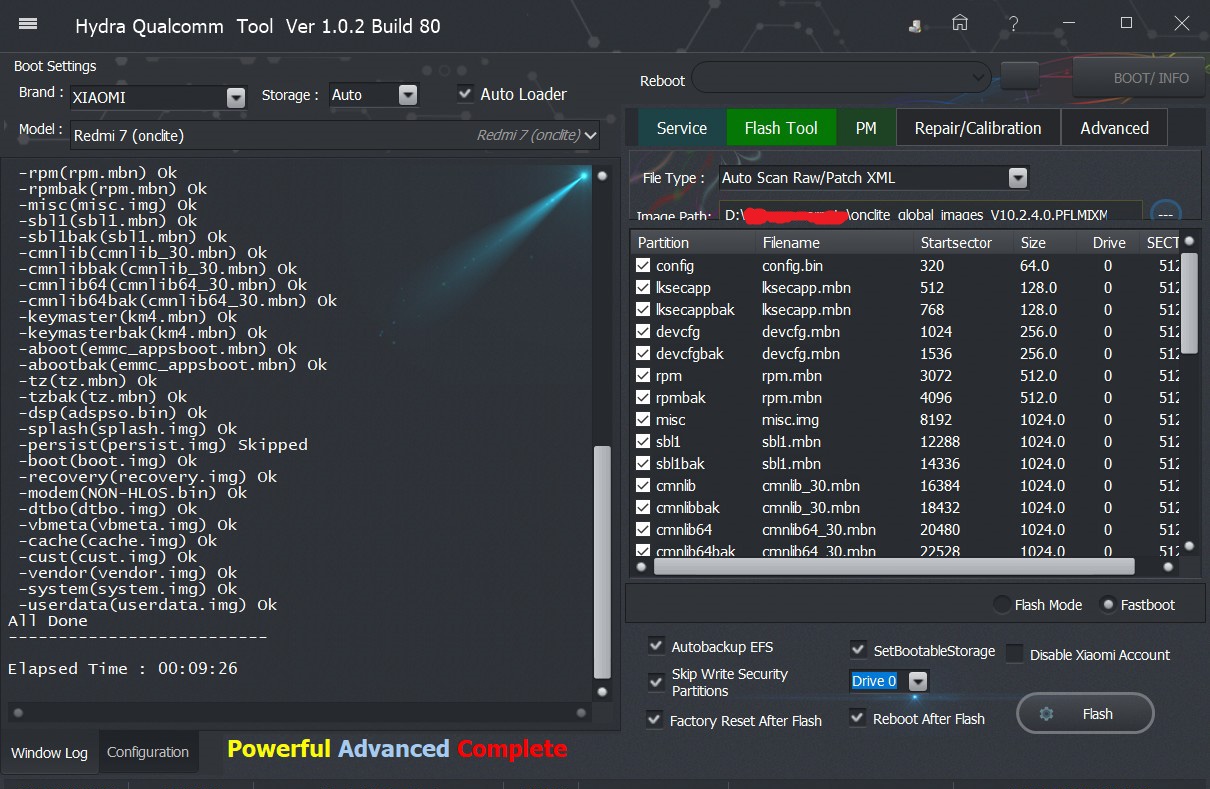
Task: Open the hamburger menu icon
Action: coord(28,23)
